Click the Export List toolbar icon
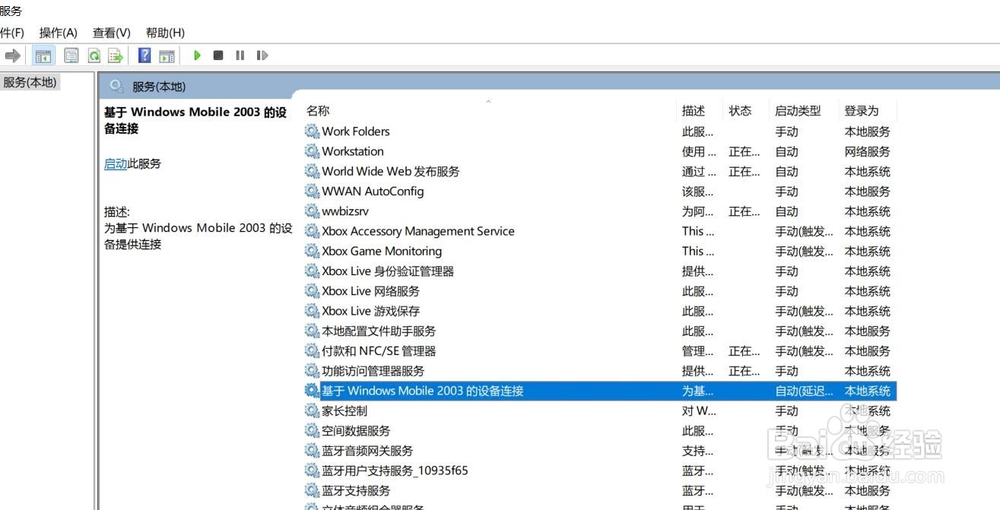Image resolution: width=1000 pixels, height=510 pixels. (115, 55)
